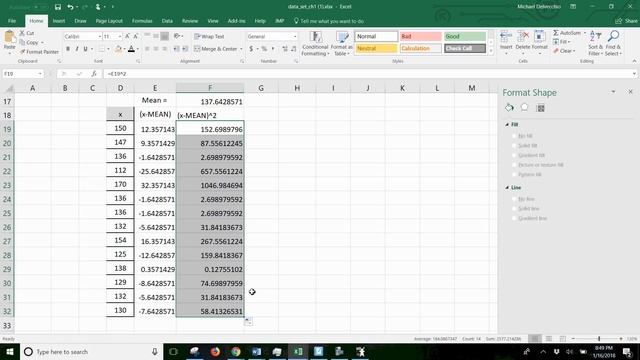Select the Gradient line radio option
The image size is (640, 360).
point(514,218)
